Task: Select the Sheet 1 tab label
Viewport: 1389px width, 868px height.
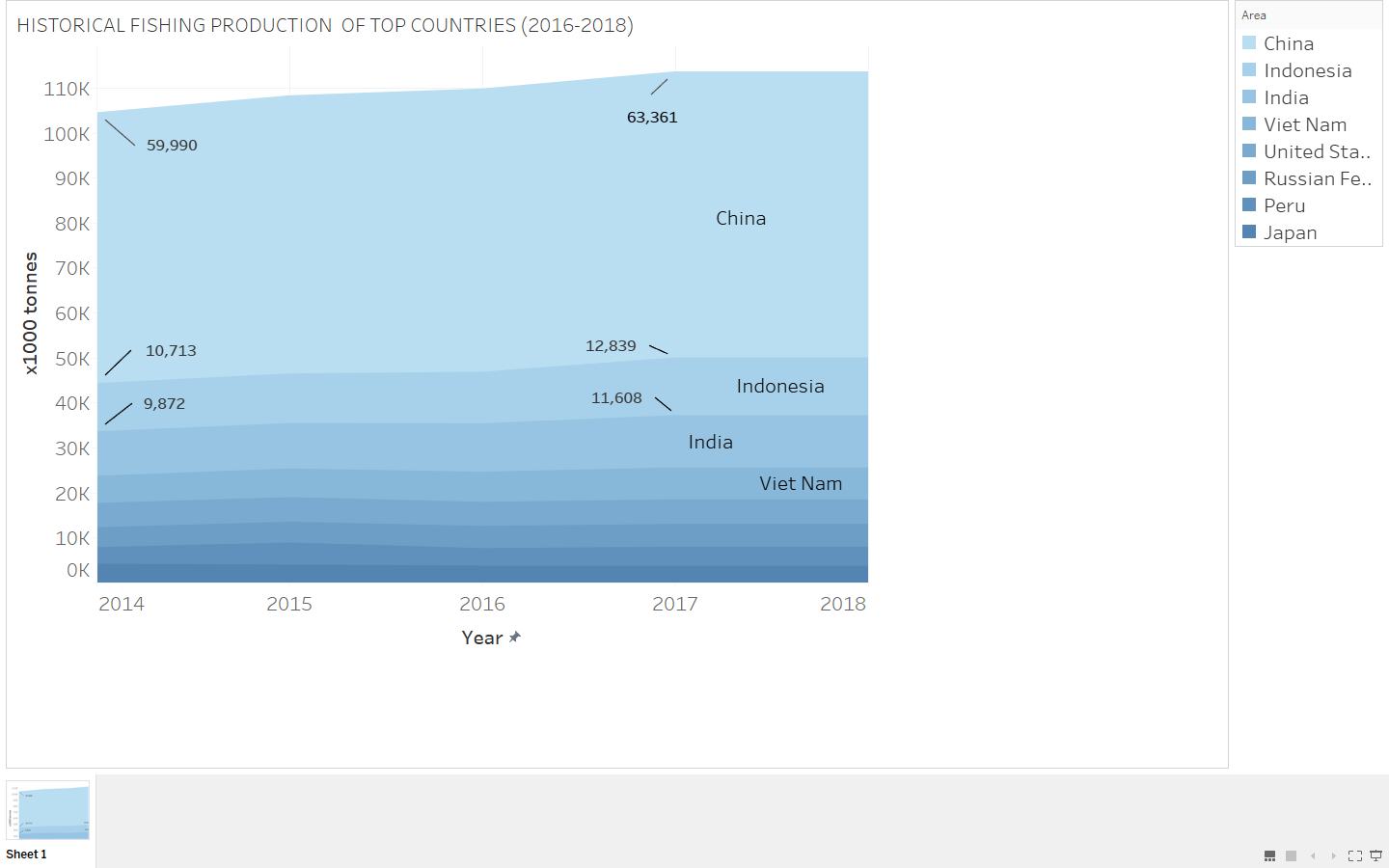Action: (x=26, y=854)
